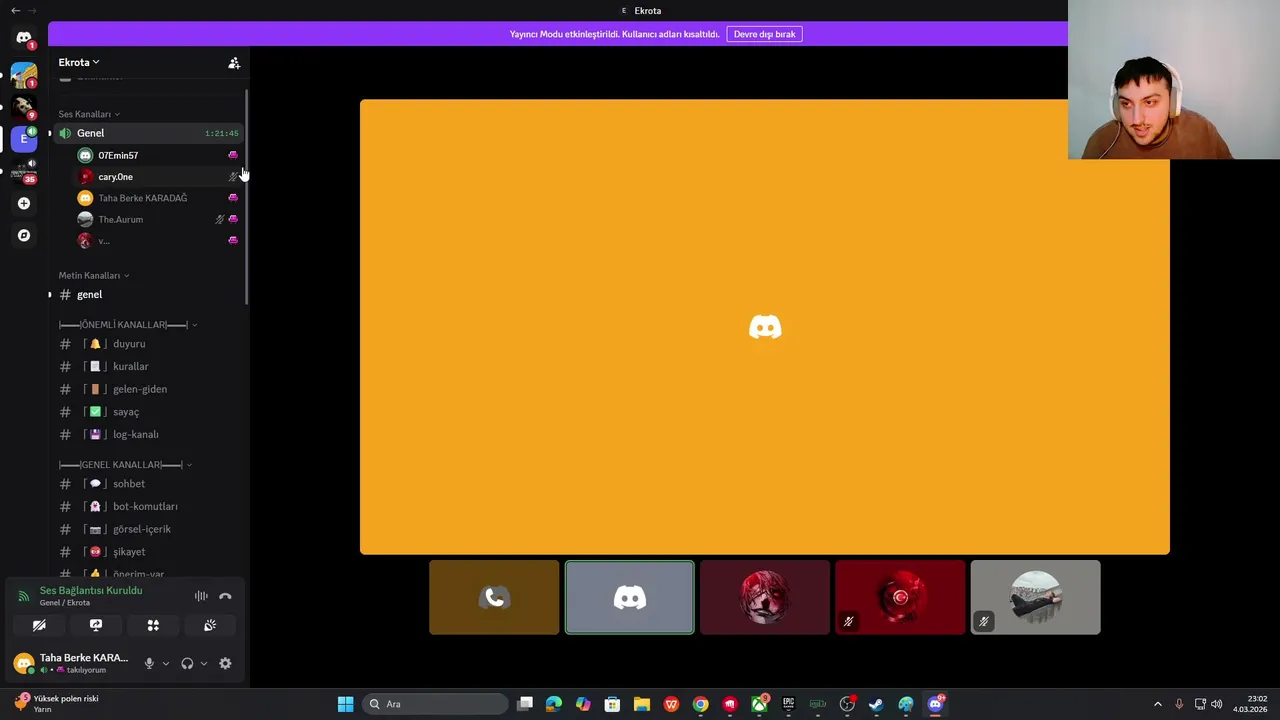
Task: Open Taha Berke KARA... user profile panel
Action: coord(72,663)
